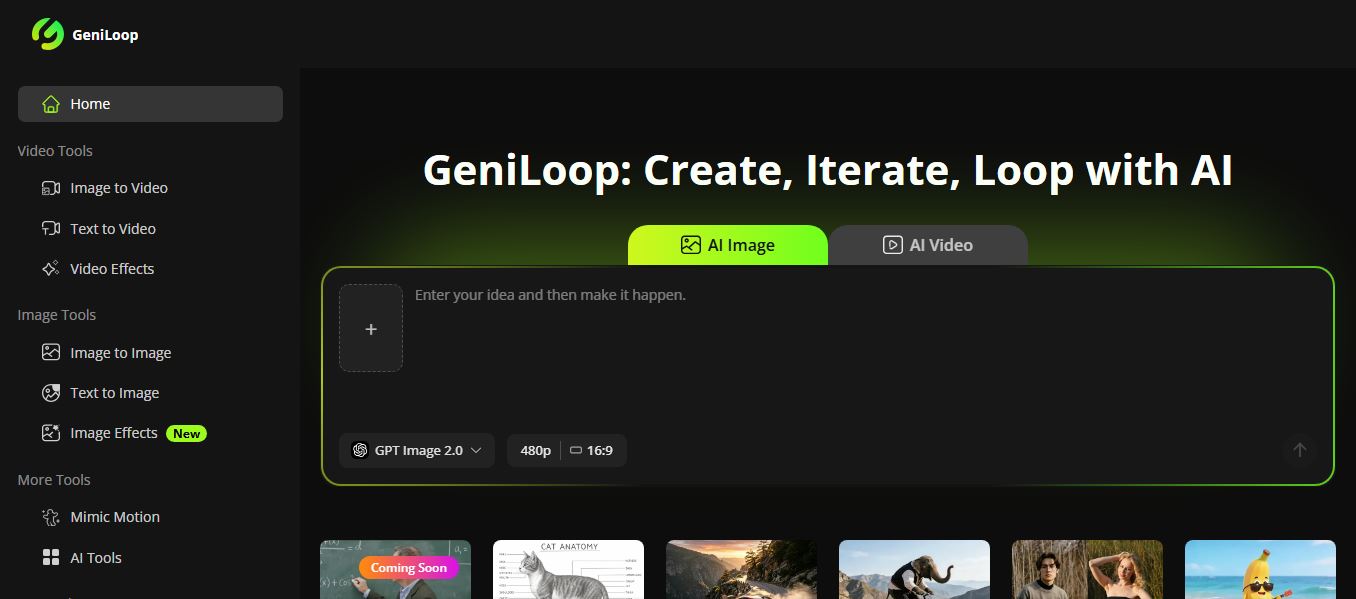Click the model dropdown chevron arrow
Screen dimensions: 1356x599
(x=476, y=450)
